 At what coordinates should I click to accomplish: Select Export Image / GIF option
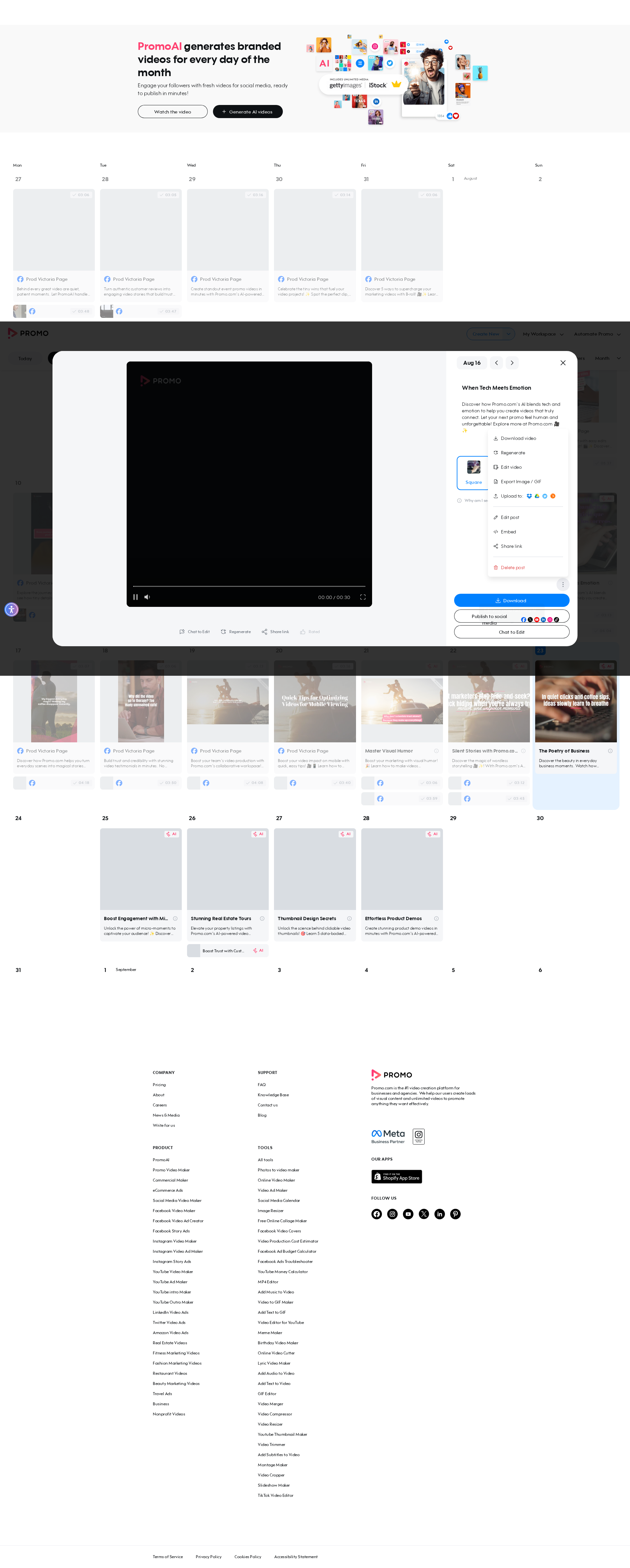pos(528,482)
